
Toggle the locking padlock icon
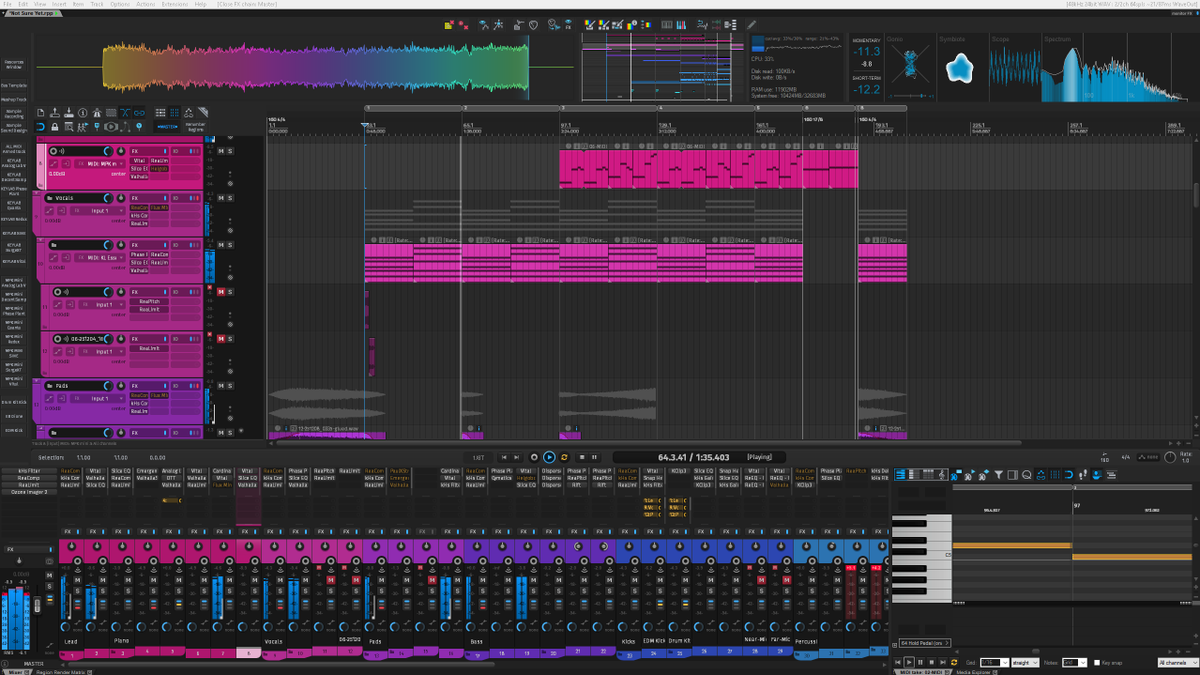pos(55,127)
